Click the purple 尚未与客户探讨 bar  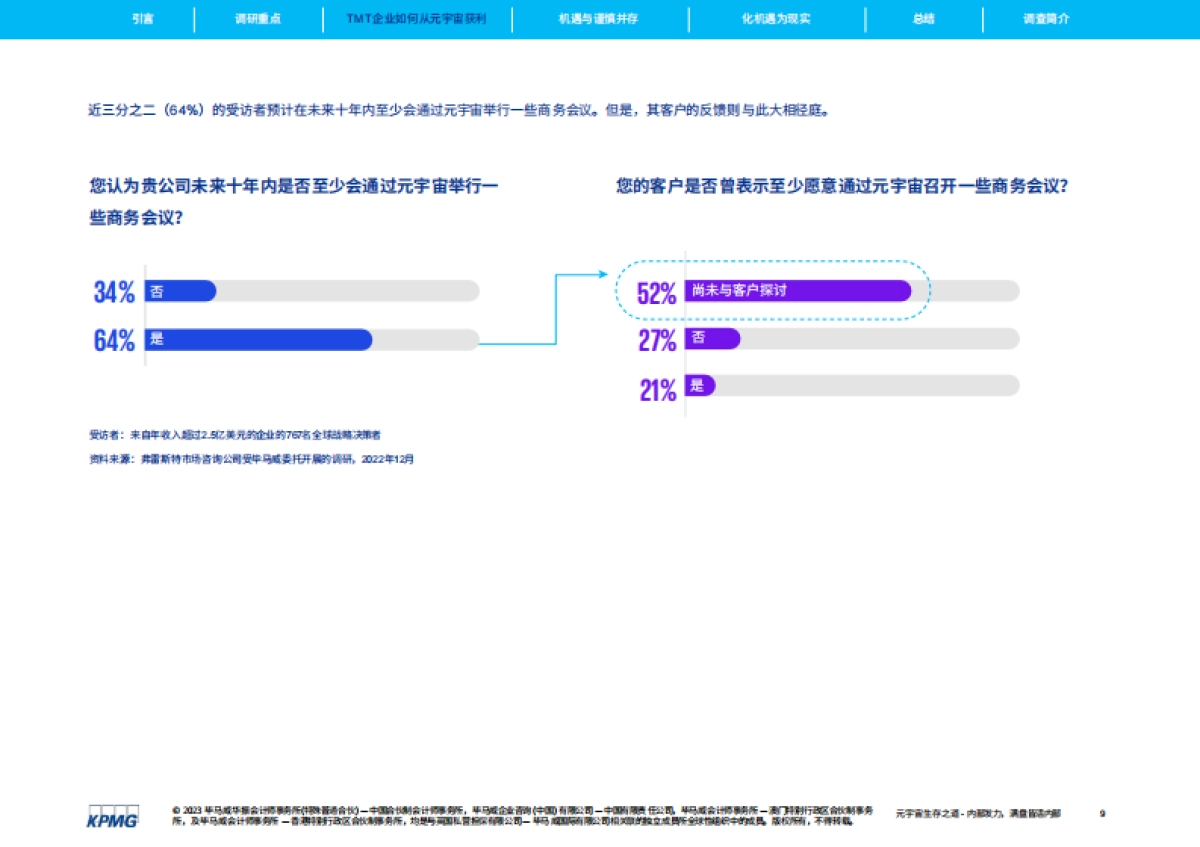click(798, 291)
